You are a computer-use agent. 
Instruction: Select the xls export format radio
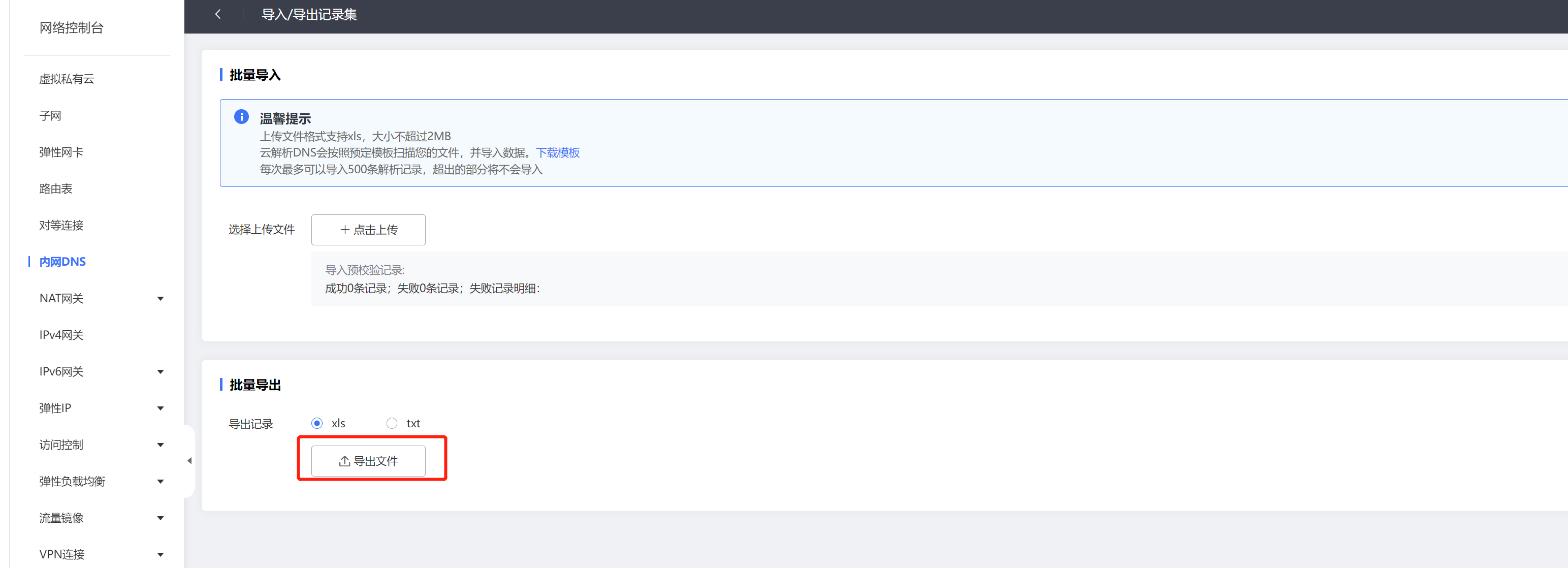point(317,423)
